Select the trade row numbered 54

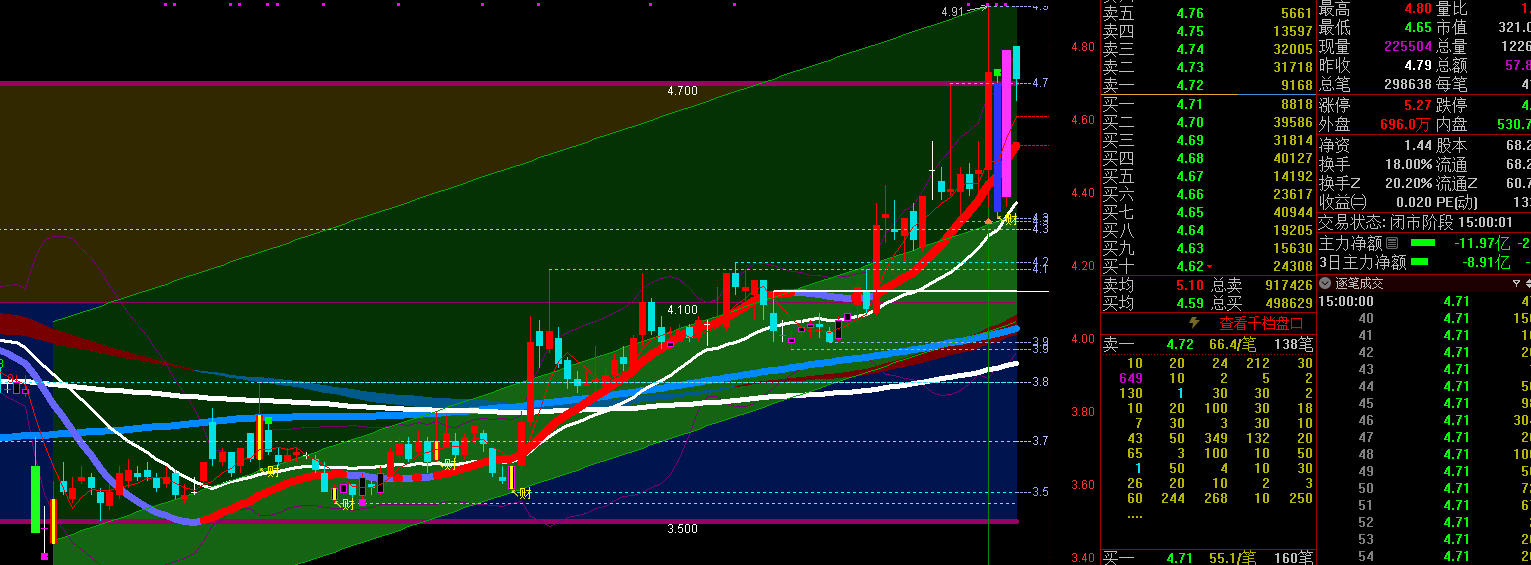1424,556
